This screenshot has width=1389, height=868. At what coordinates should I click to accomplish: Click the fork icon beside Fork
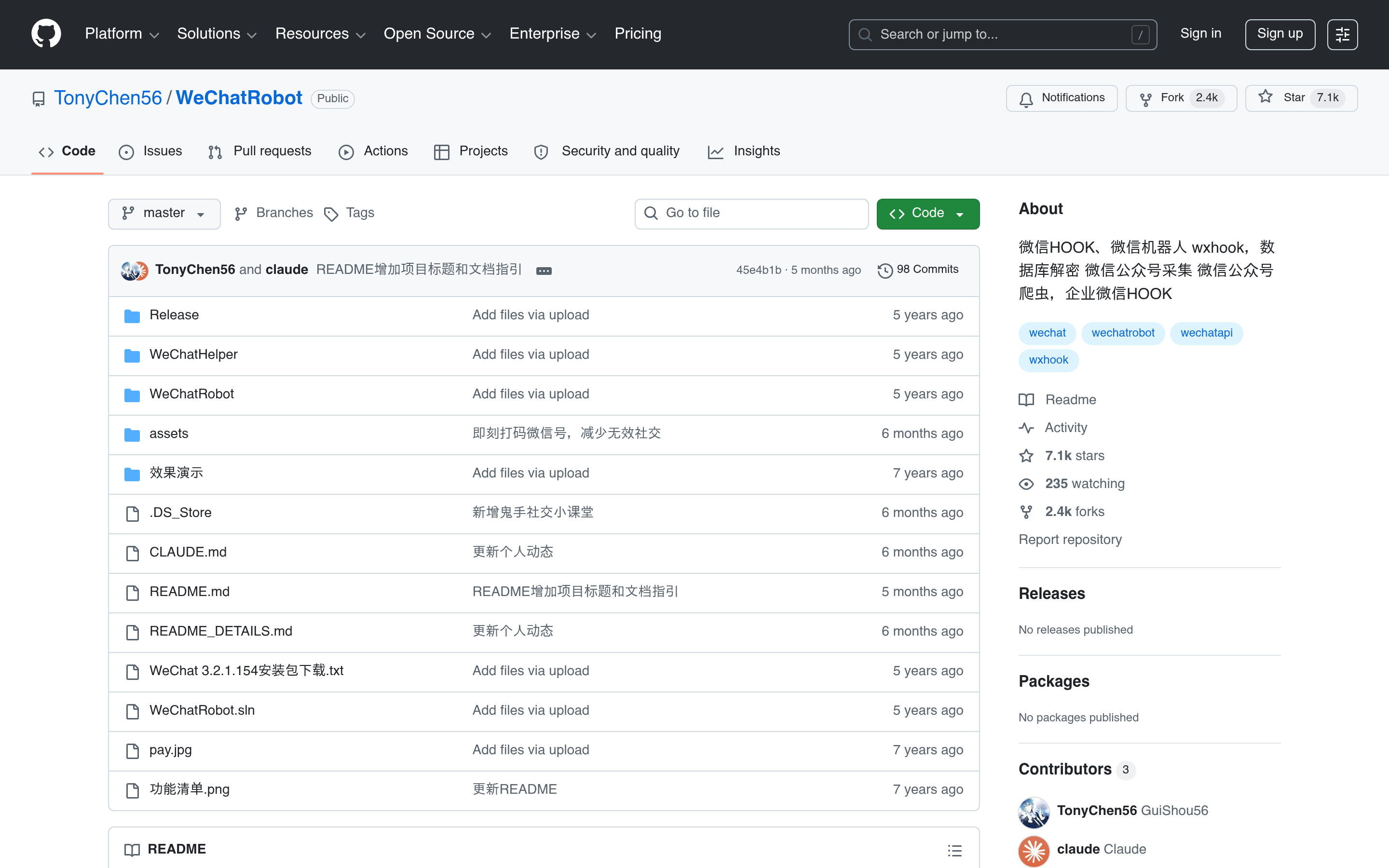point(1145,99)
